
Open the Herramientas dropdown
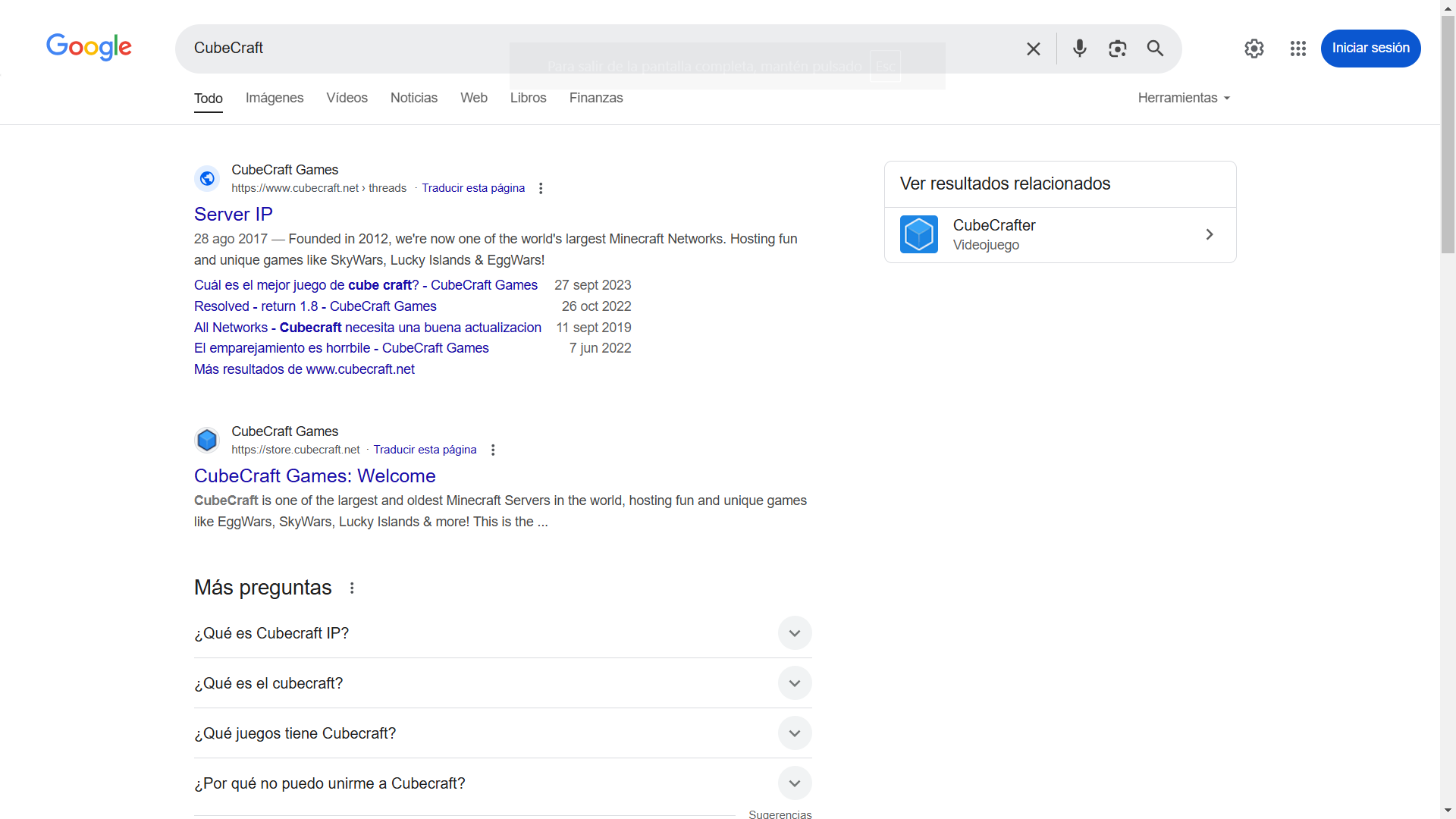pyautogui.click(x=1184, y=98)
